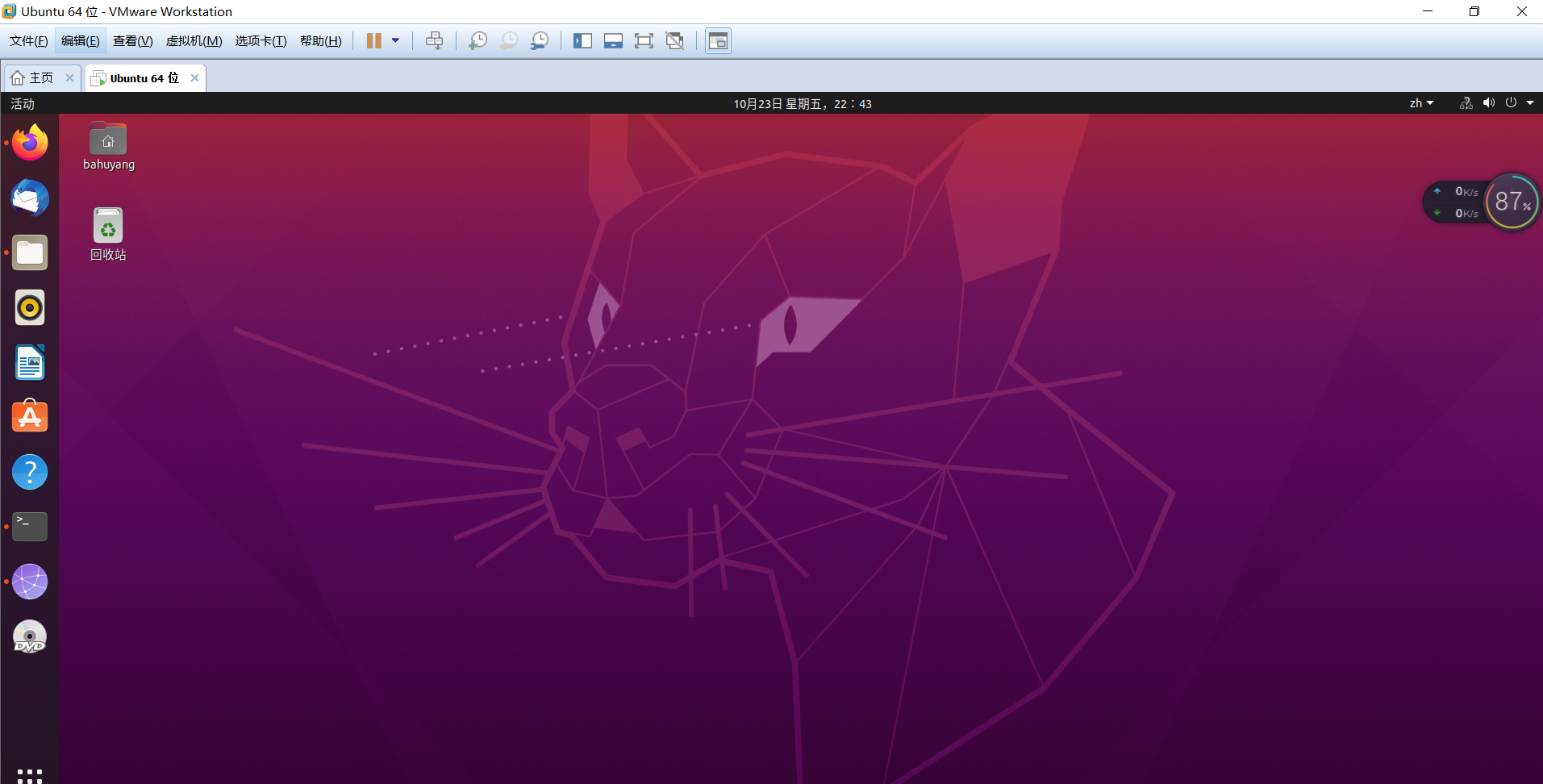Open Rhythmbox music player

point(30,307)
